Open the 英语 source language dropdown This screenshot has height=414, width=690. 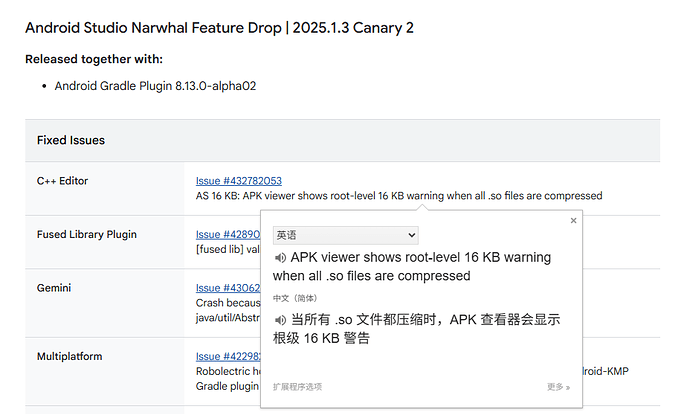[x=345, y=235]
